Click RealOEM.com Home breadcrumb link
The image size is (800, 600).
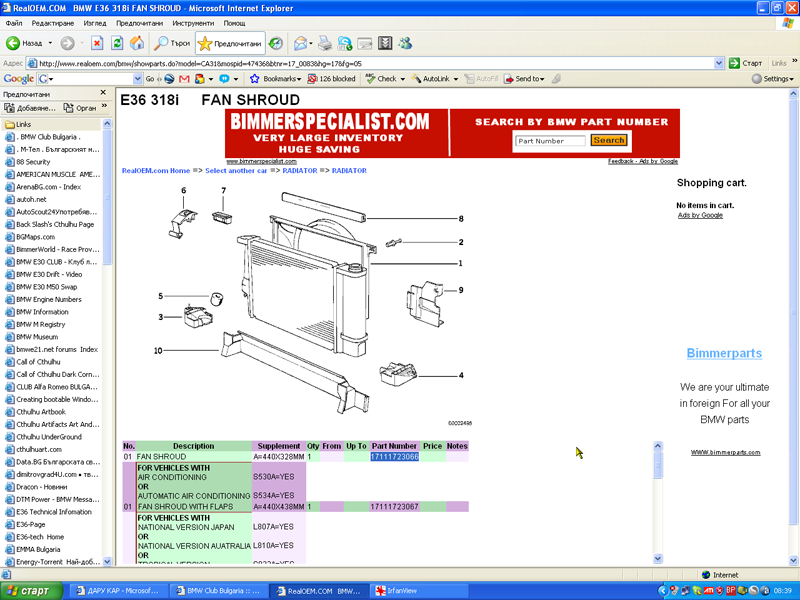(156, 170)
